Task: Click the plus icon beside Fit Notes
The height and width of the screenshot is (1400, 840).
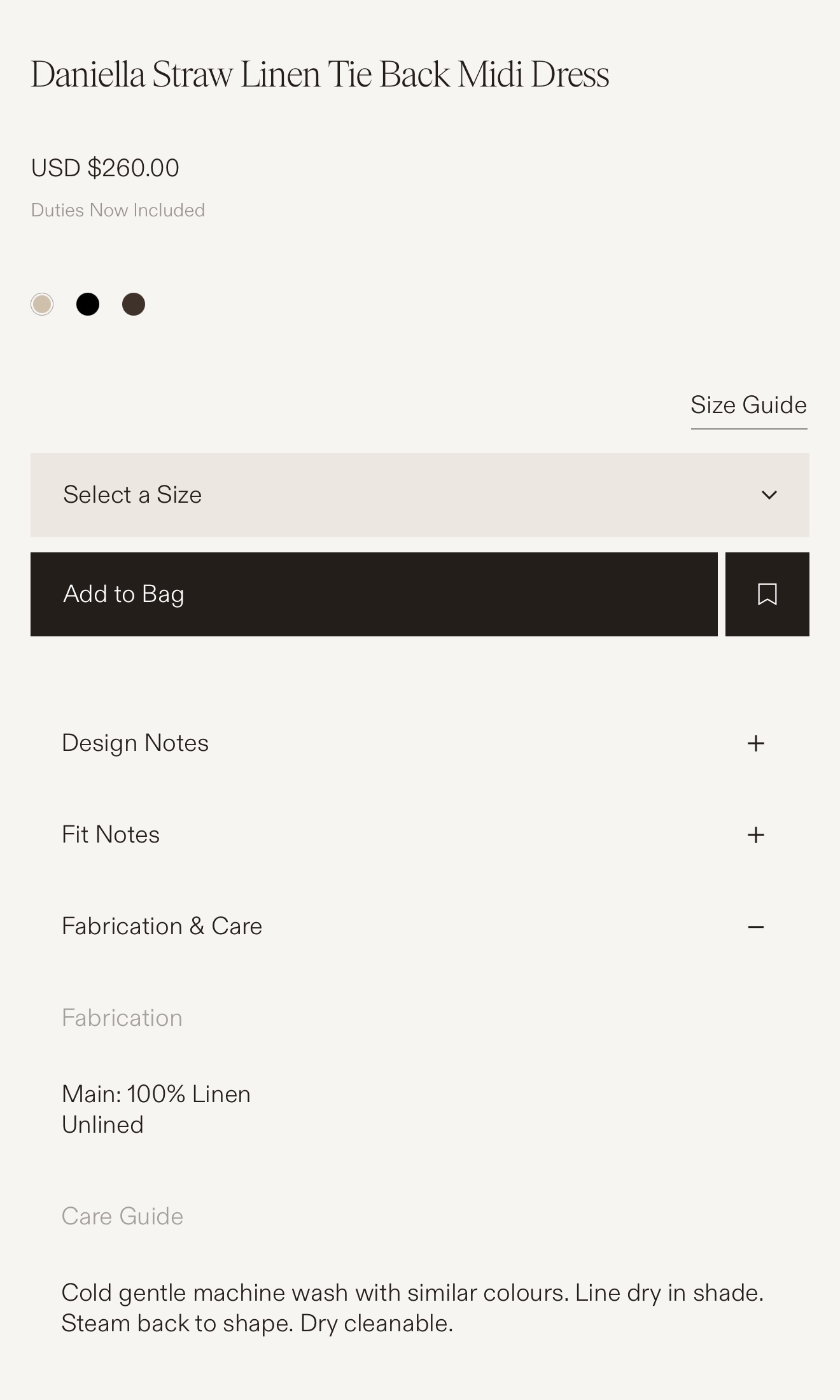Action: pyautogui.click(x=755, y=835)
